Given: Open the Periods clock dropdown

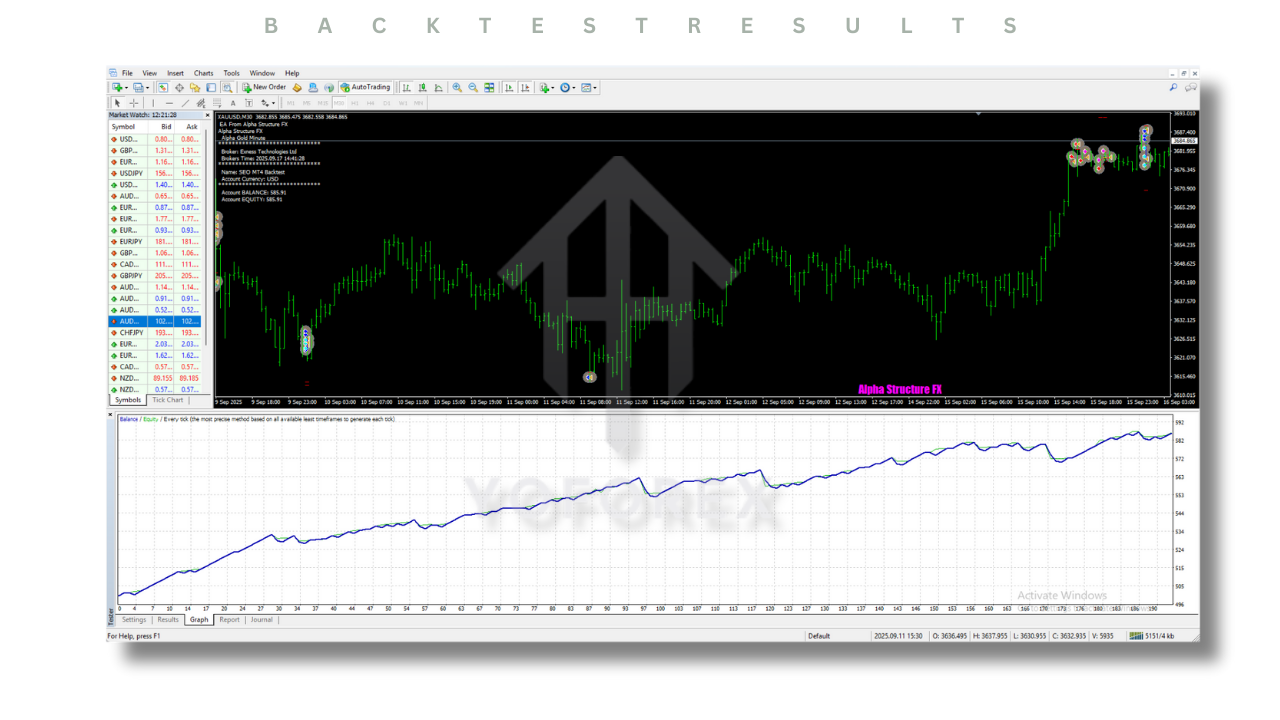Looking at the screenshot, I should tap(568, 88).
